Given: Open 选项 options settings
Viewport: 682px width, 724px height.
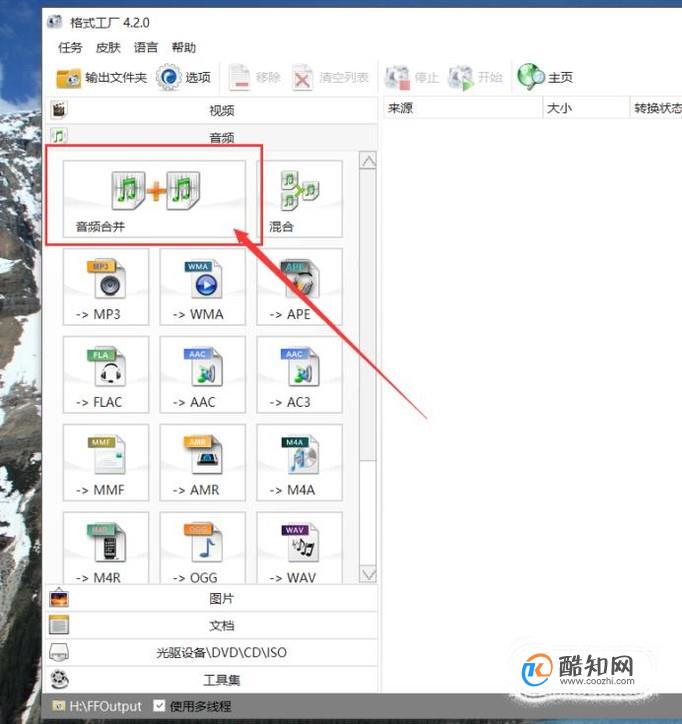Looking at the screenshot, I should pos(183,78).
